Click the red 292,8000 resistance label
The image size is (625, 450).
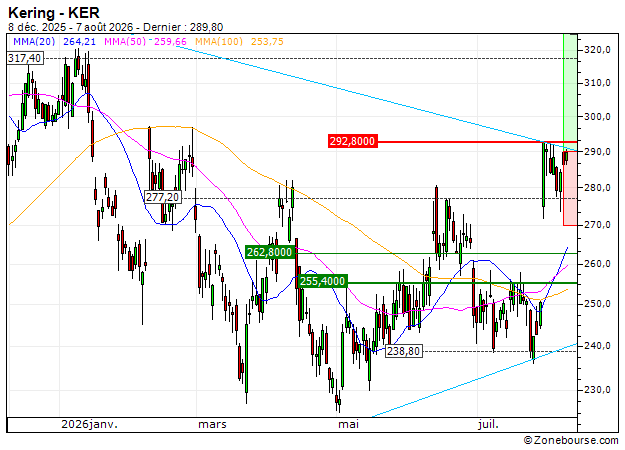[352, 141]
